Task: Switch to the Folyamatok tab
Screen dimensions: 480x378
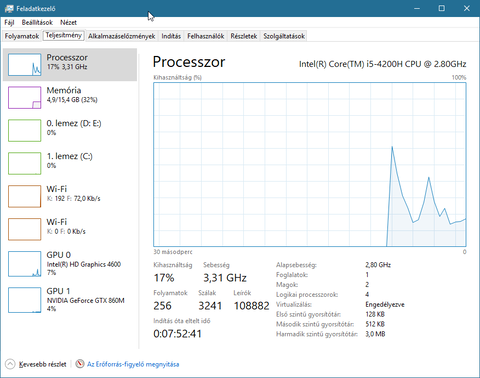Action: pos(22,36)
